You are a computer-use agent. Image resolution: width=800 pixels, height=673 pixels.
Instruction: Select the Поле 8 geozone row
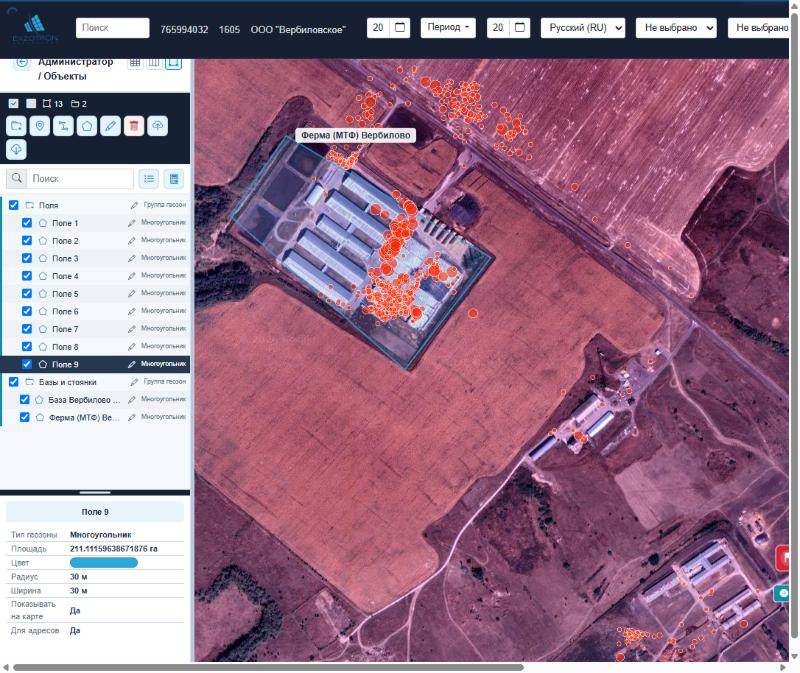[95, 347]
